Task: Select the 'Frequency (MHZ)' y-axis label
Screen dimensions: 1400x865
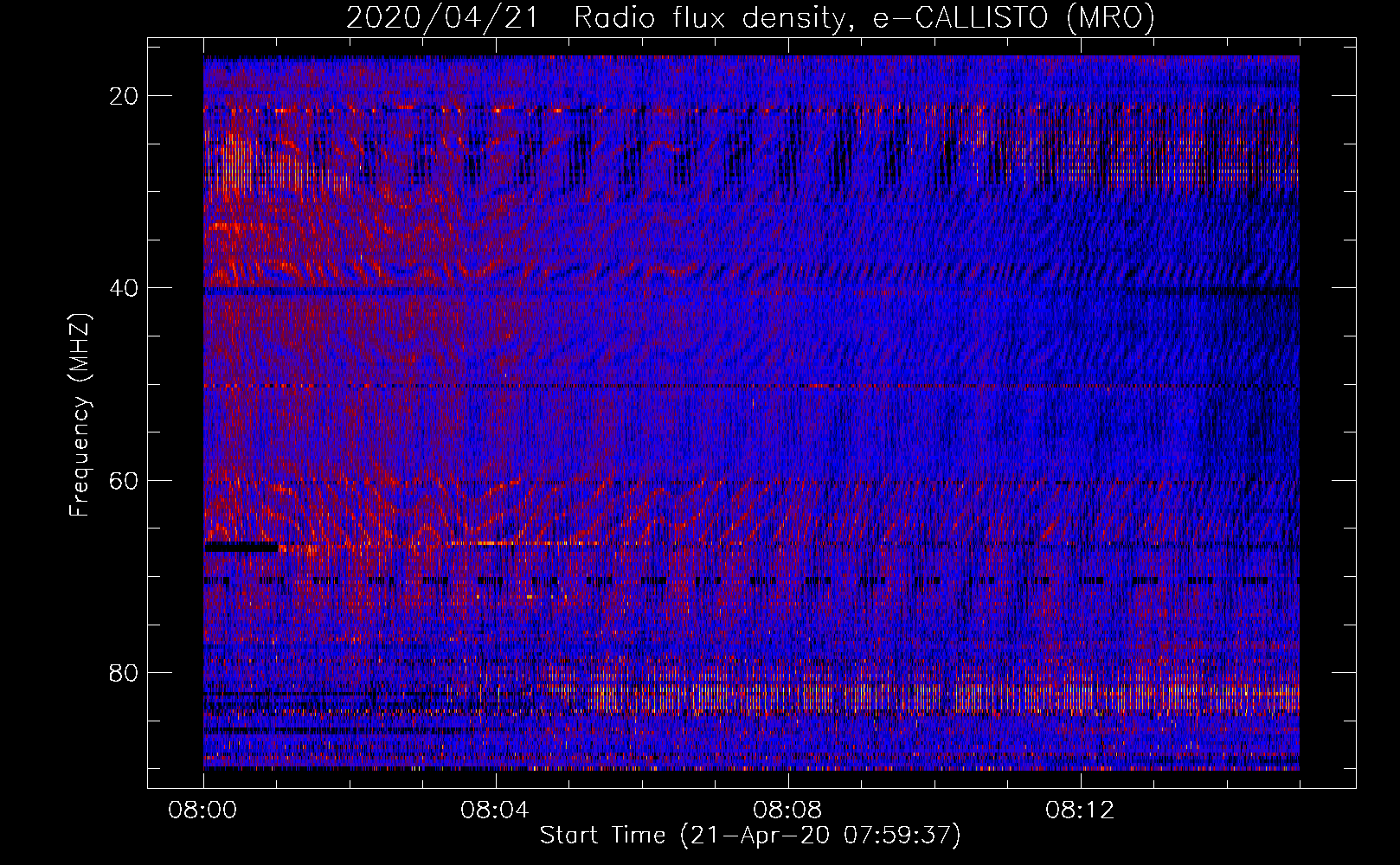Action: coord(80,416)
